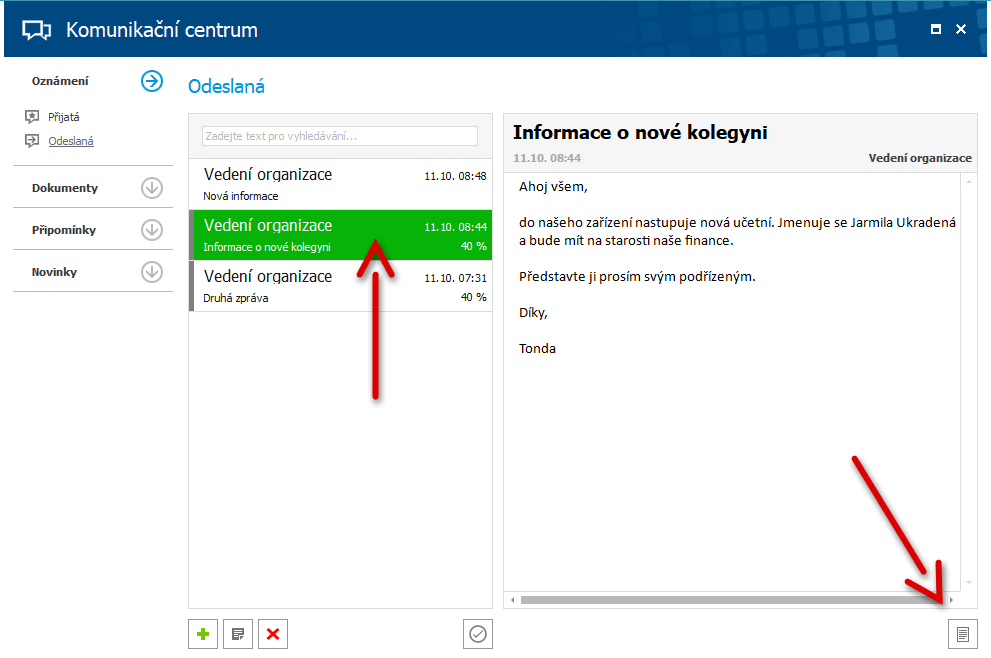
Task: Click the 11.10. 08:44 date in message header
Action: tap(547, 158)
